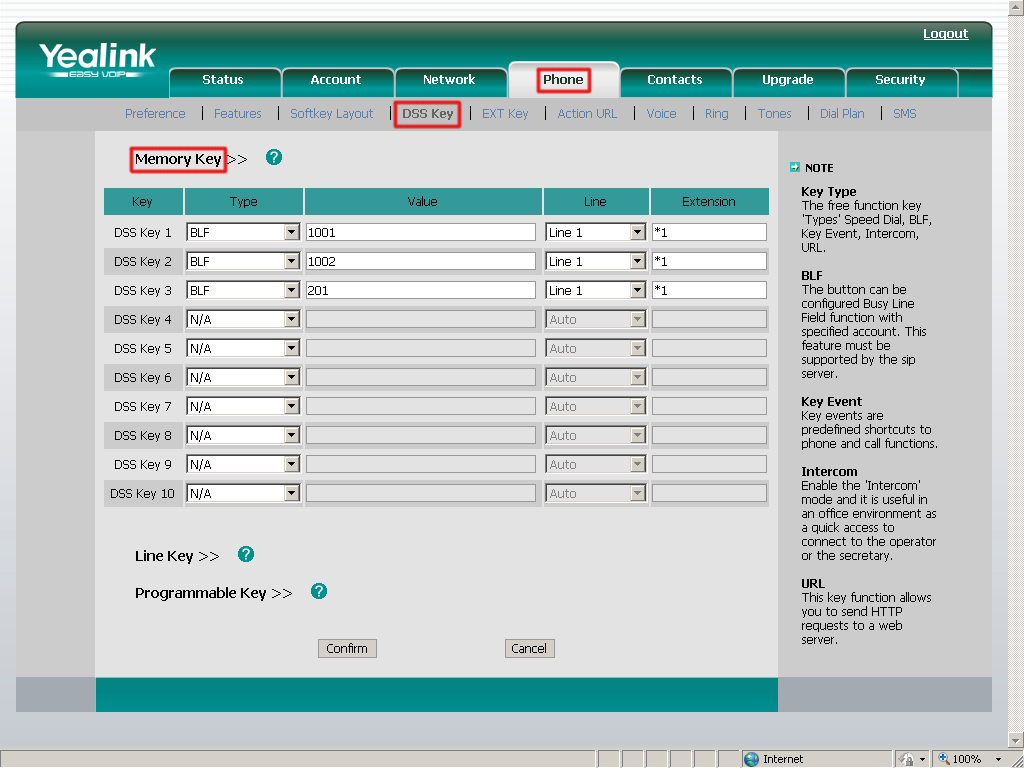Open the Preference submenu
Screen dimensions: 1024x768
(x=155, y=114)
